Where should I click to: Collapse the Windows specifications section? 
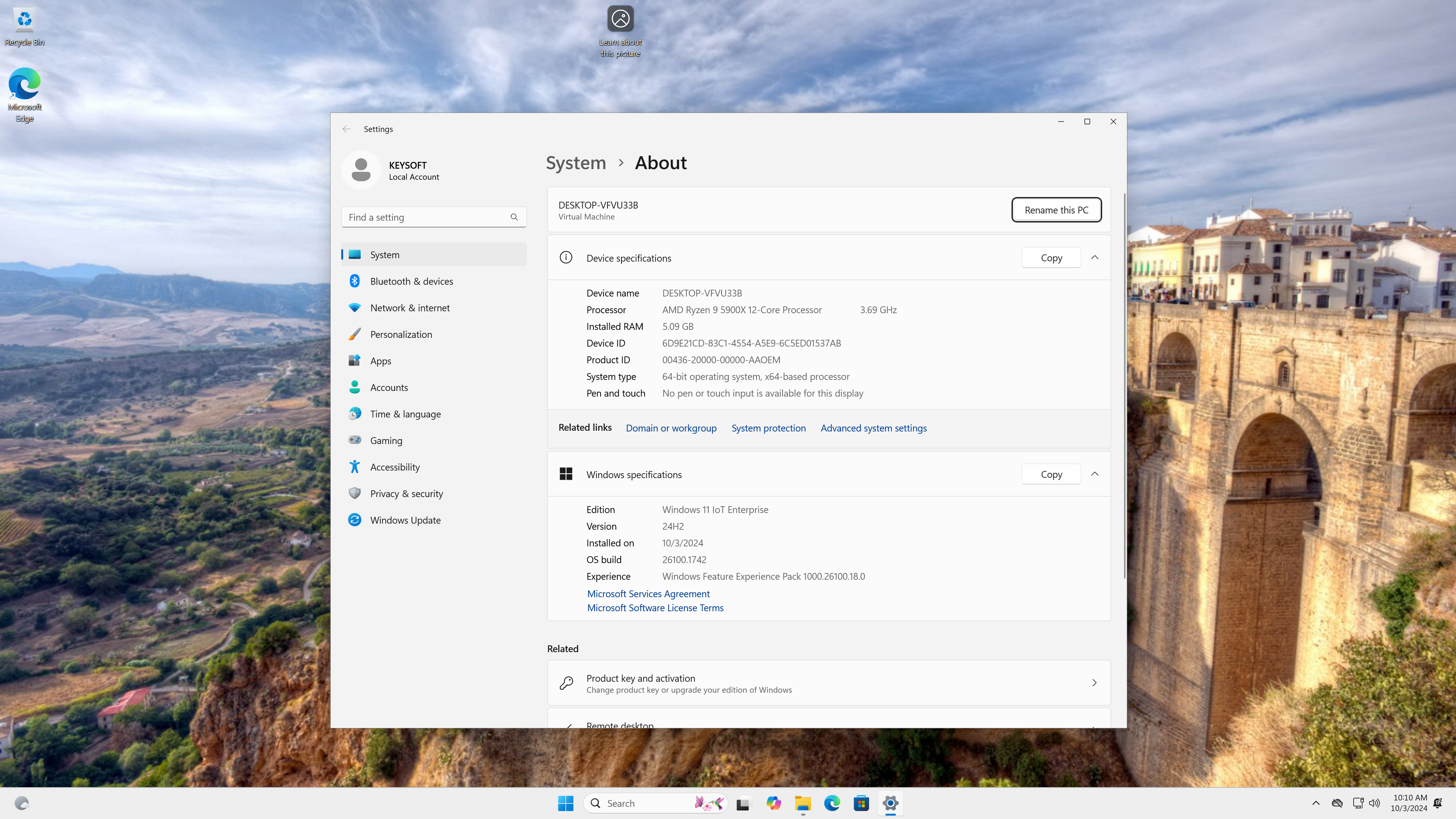[x=1094, y=474]
